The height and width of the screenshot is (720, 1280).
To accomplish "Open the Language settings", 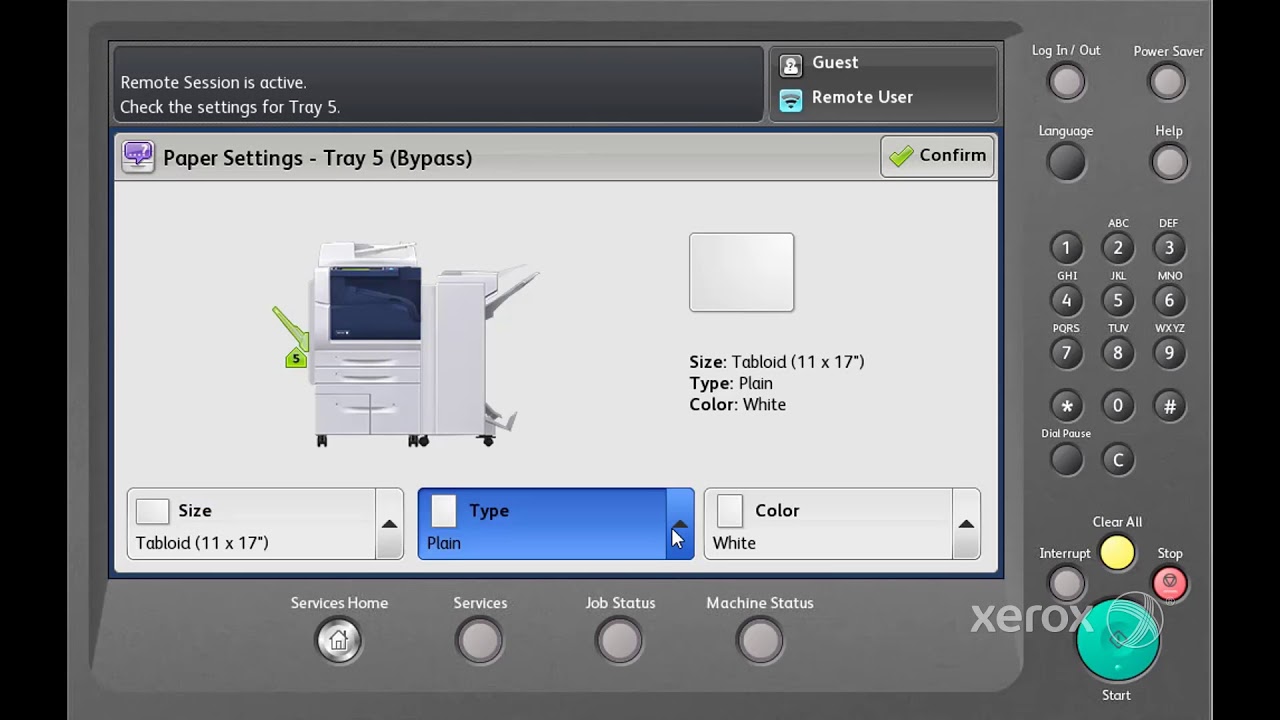I will [1065, 160].
